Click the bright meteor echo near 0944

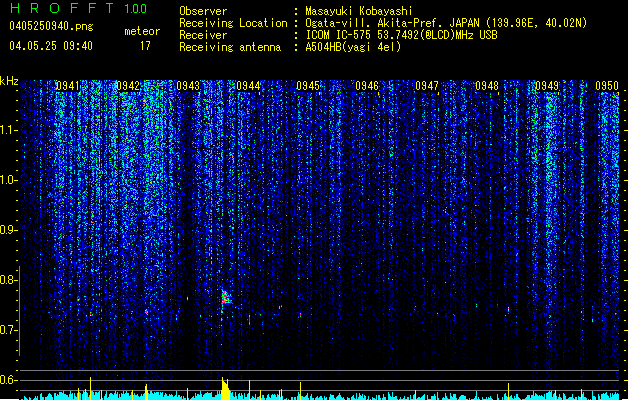225,297
